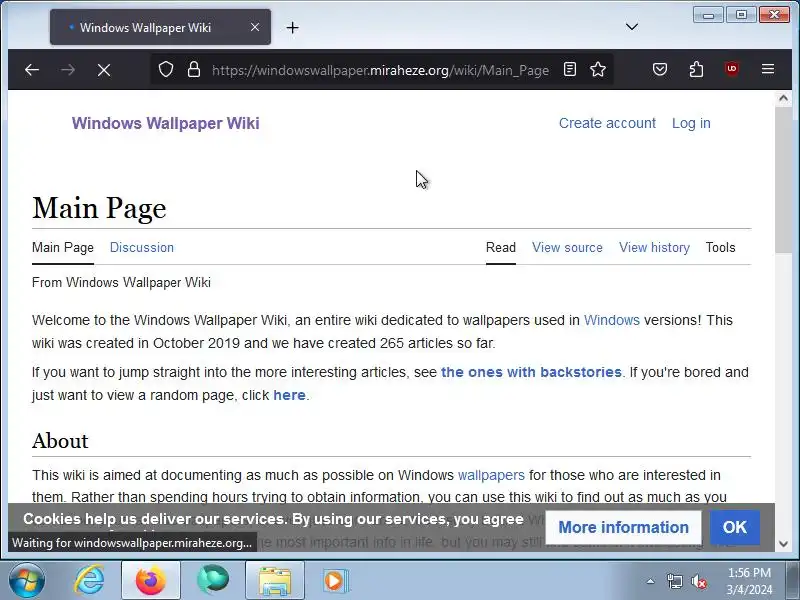
Task: Click the page scrollbar up arrow
Action: pyautogui.click(x=784, y=98)
